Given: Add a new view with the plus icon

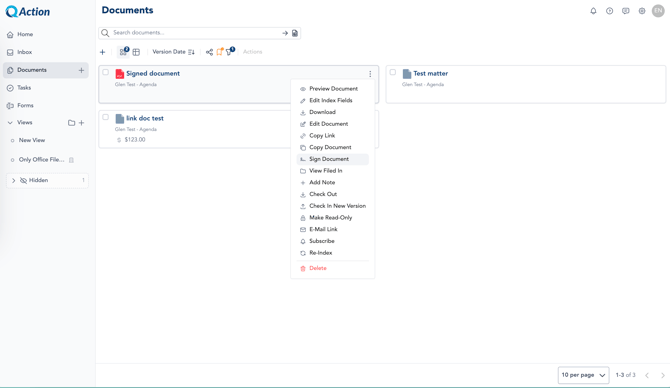Looking at the screenshot, I should [x=81, y=123].
